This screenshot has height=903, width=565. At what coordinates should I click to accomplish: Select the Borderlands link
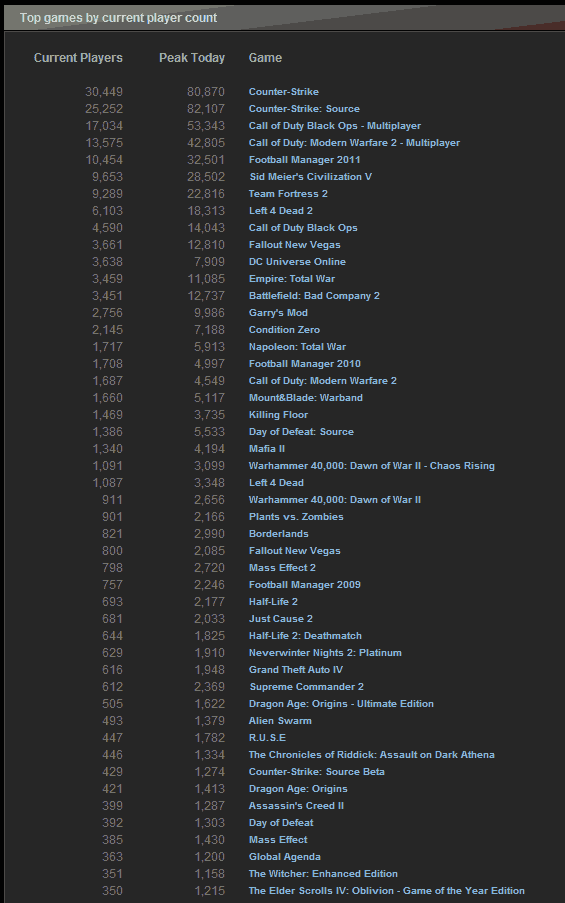pyautogui.click(x=278, y=533)
